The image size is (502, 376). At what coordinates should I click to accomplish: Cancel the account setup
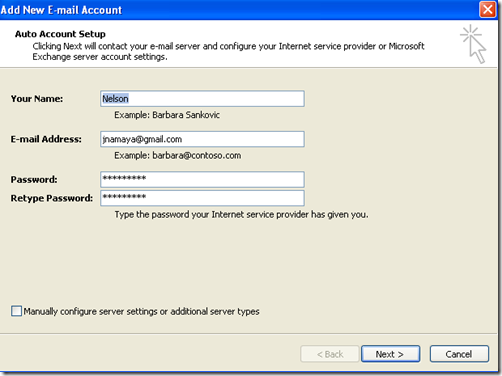(459, 354)
